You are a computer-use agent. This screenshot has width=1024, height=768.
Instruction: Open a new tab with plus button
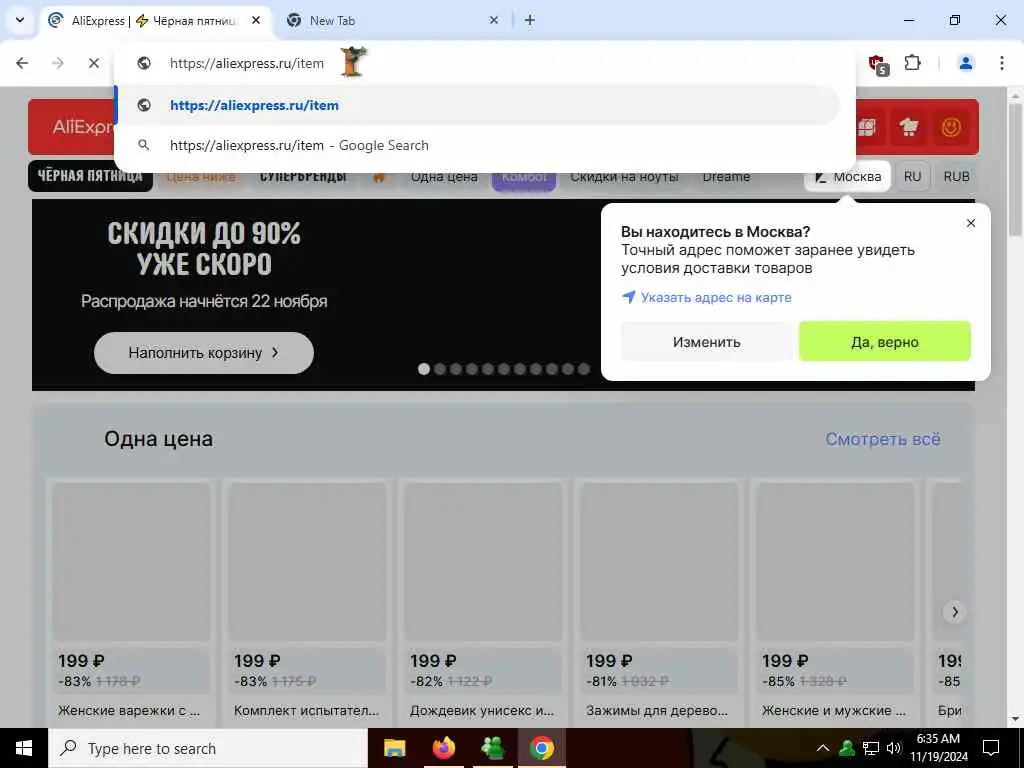tap(530, 20)
